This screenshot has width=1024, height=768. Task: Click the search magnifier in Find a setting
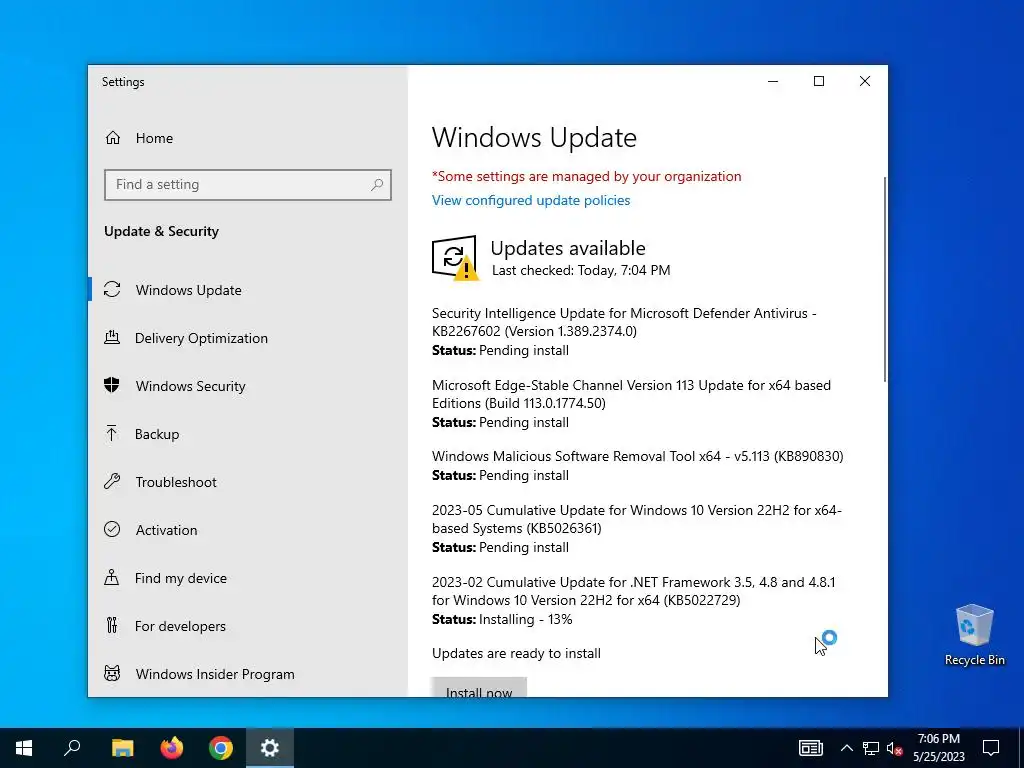click(377, 185)
